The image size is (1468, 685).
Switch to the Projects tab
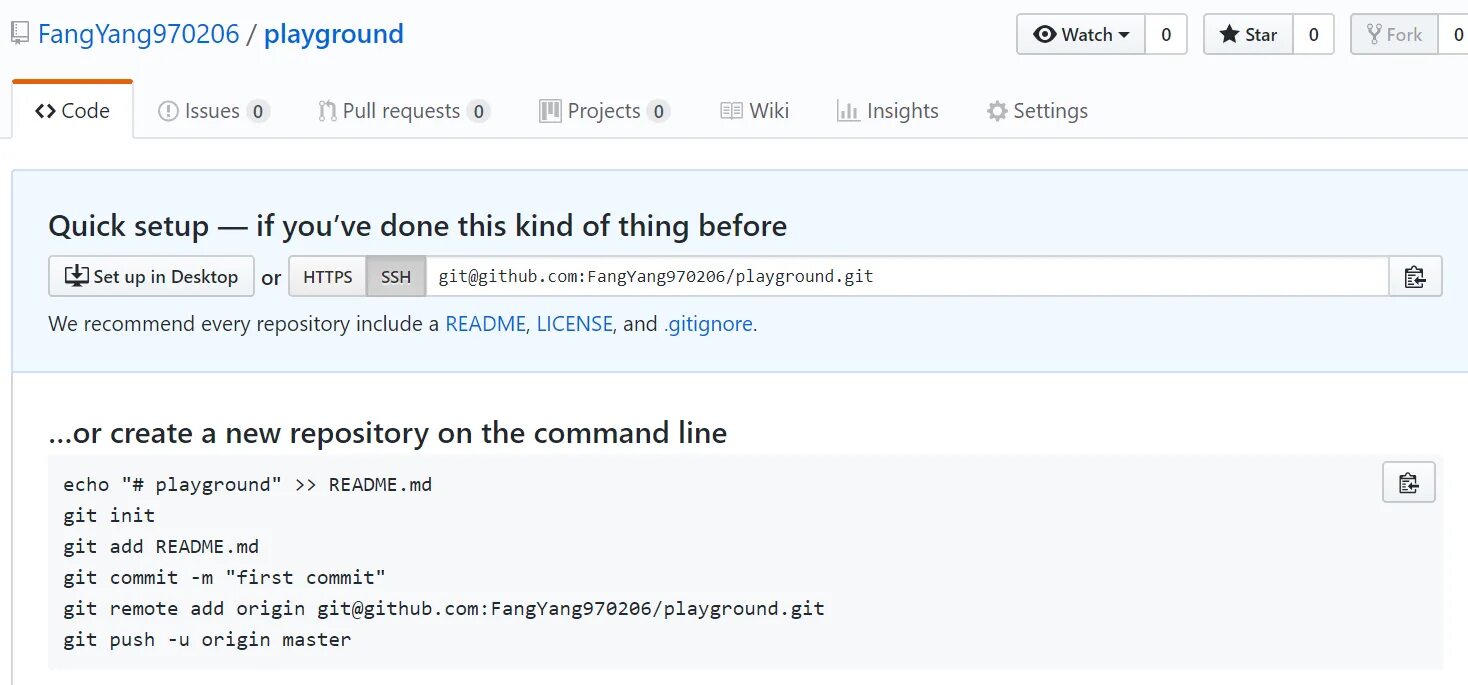(604, 111)
